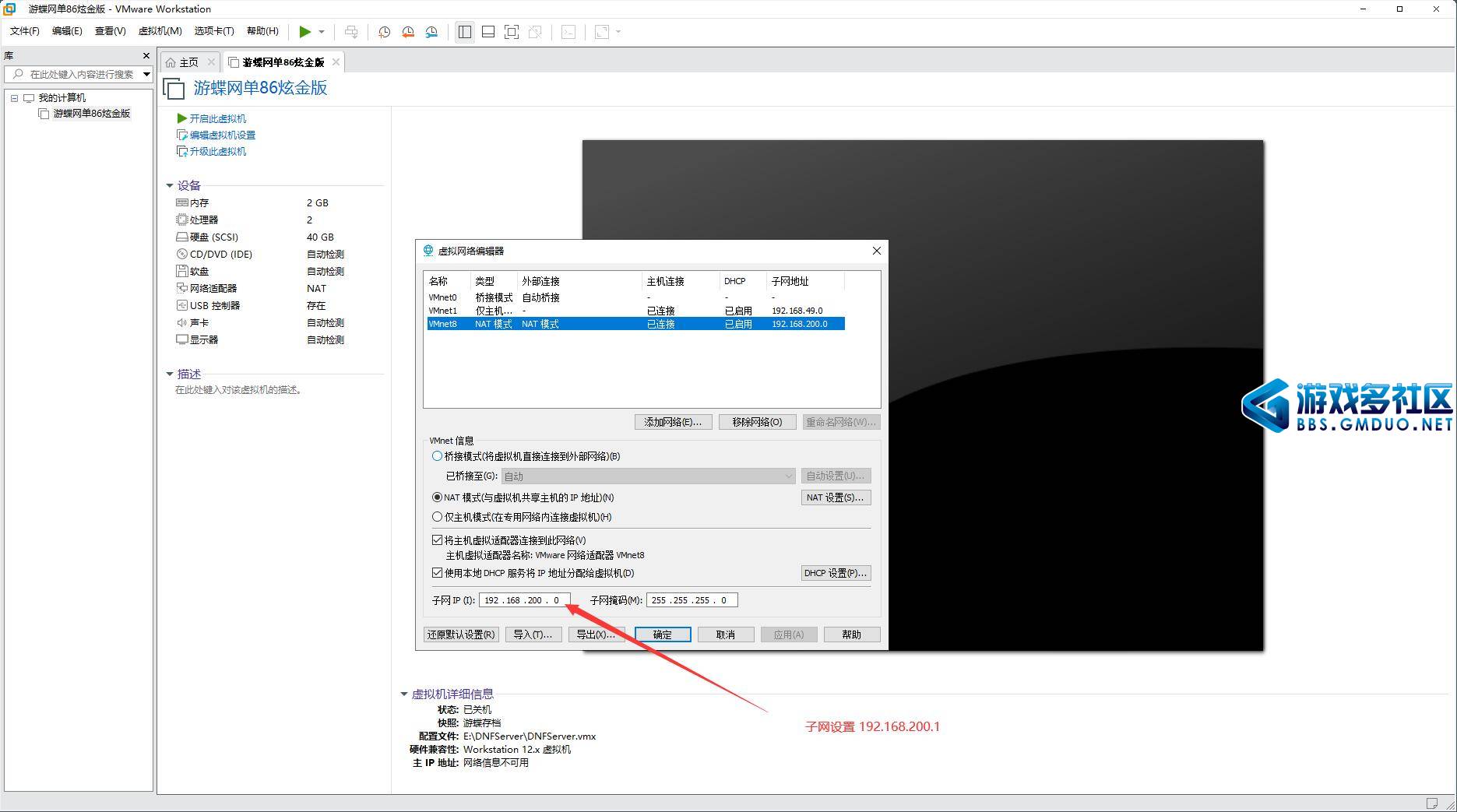Click the 网络适配器 device icon

coord(181,288)
